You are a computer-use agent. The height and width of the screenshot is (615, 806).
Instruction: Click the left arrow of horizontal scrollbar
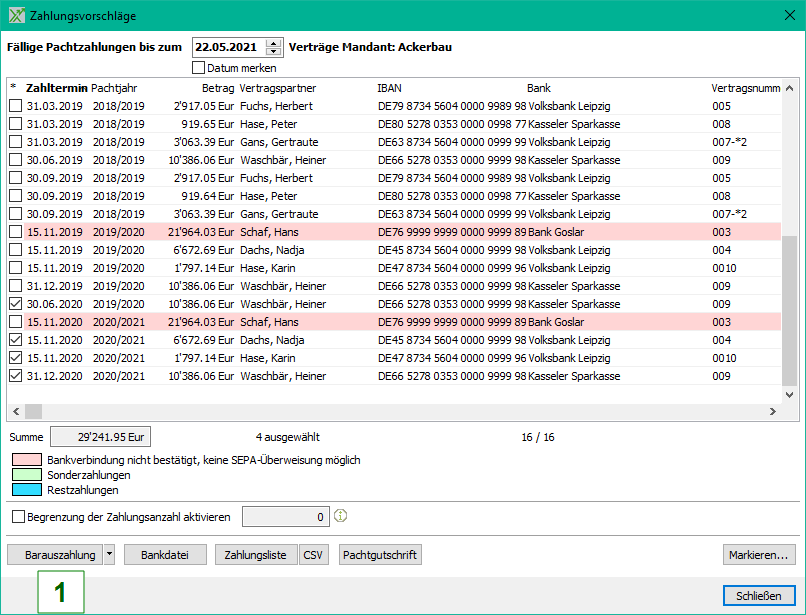coord(15,412)
